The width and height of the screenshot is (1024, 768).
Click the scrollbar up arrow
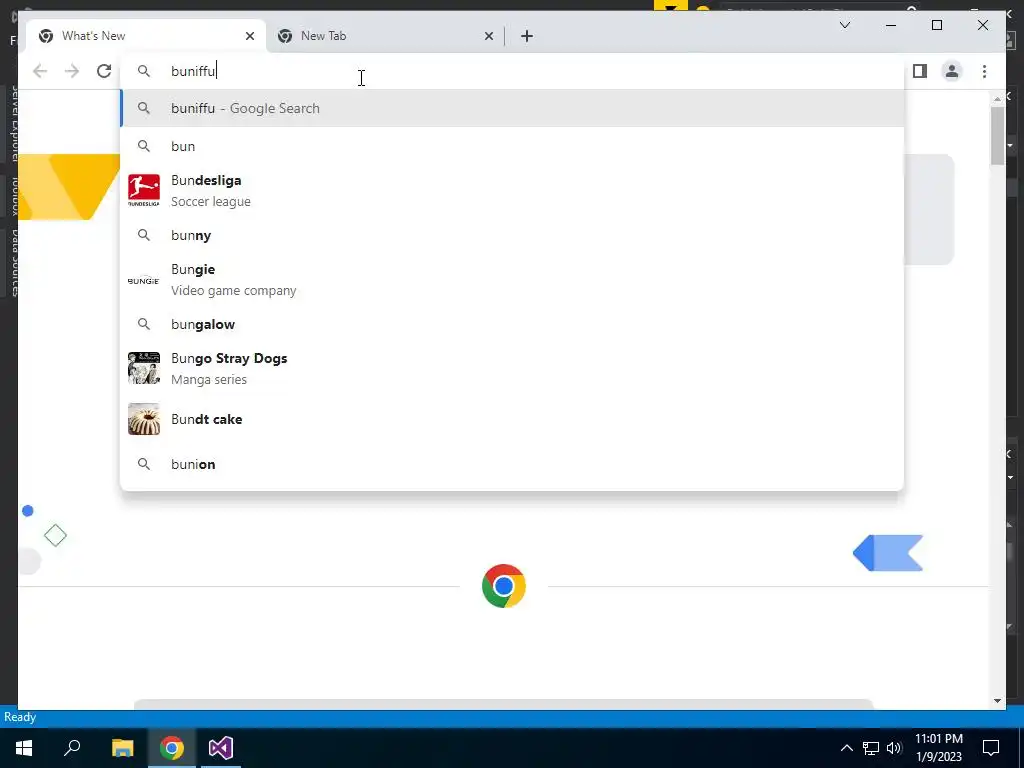pyautogui.click(x=997, y=99)
